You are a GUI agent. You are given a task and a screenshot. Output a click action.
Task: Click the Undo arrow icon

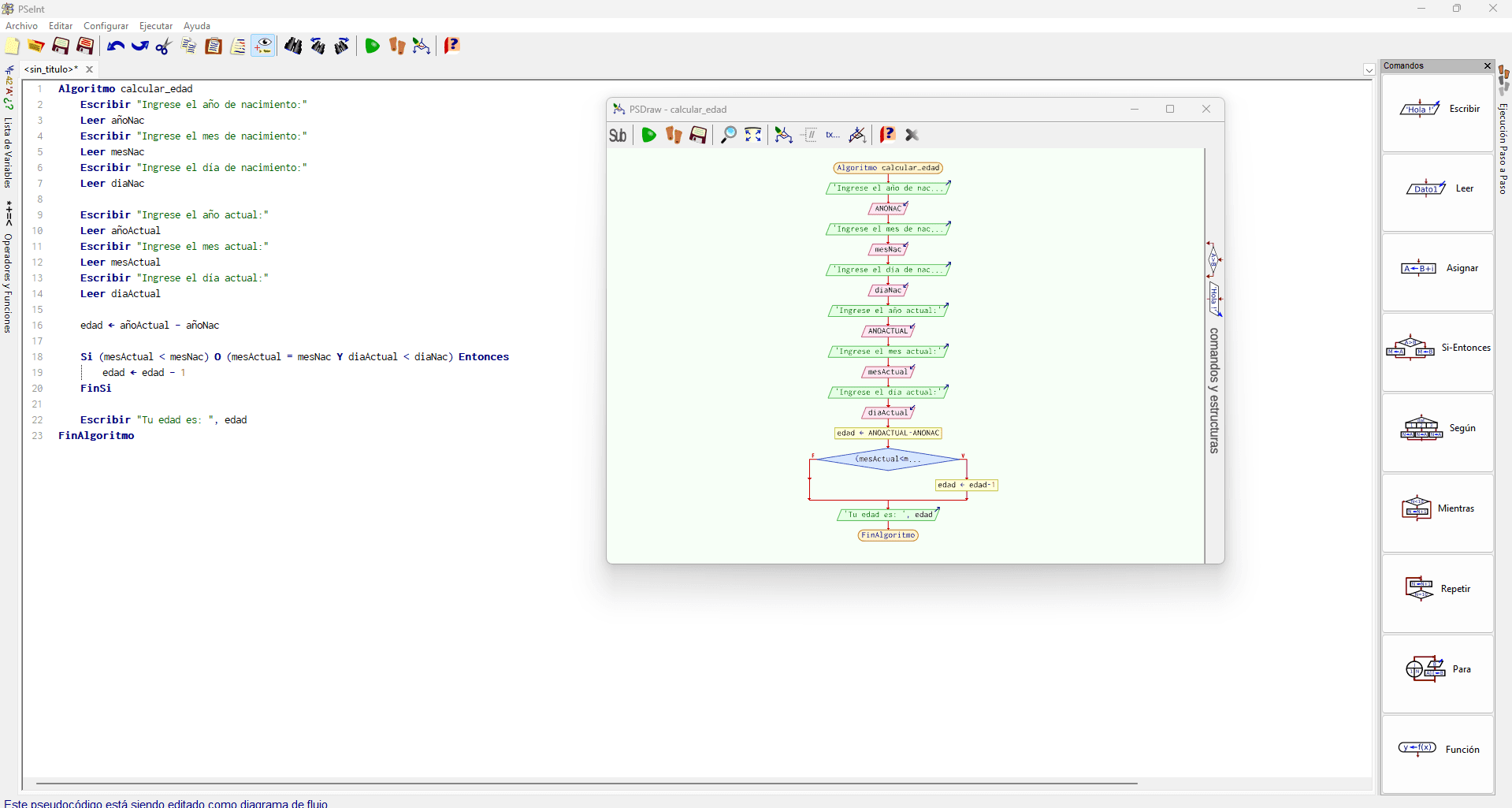coord(116,47)
